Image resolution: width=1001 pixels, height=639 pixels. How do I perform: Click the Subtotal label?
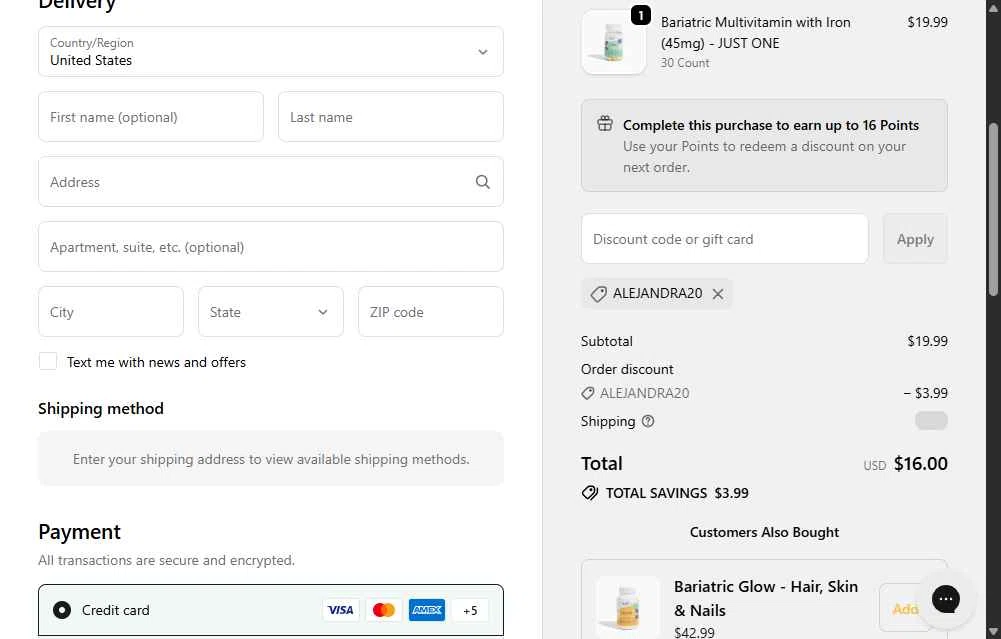click(606, 341)
